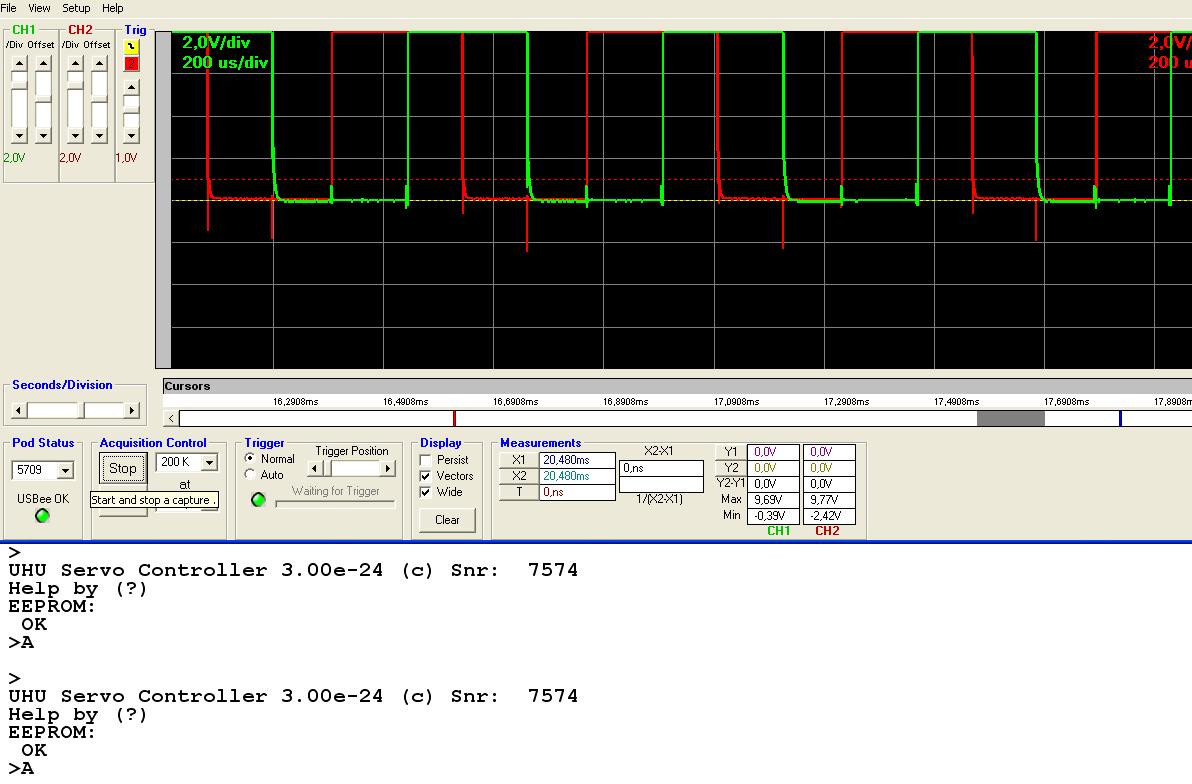Click the Seconds/Division slider thumb

83,411
